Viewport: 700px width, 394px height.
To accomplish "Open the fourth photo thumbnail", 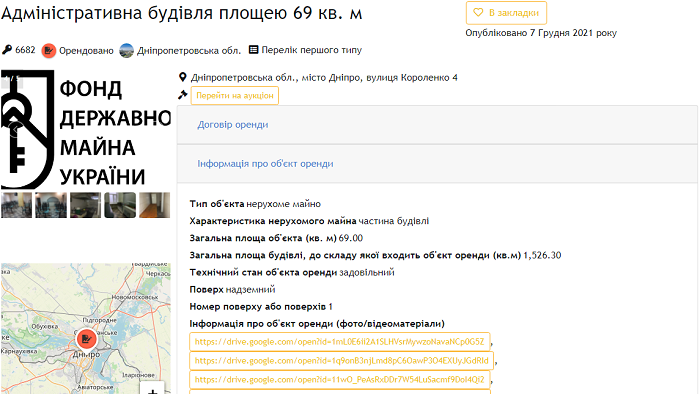I will click(120, 205).
